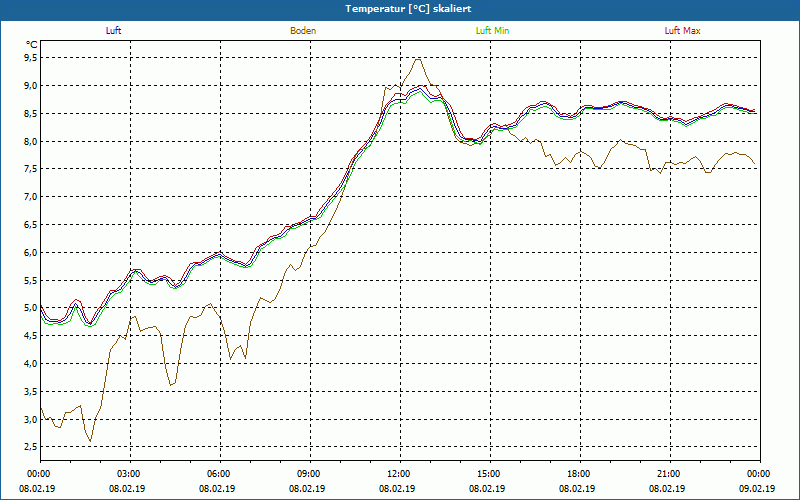The image size is (800, 500).
Task: Click the 21:00 time axis label
Action: (x=668, y=474)
